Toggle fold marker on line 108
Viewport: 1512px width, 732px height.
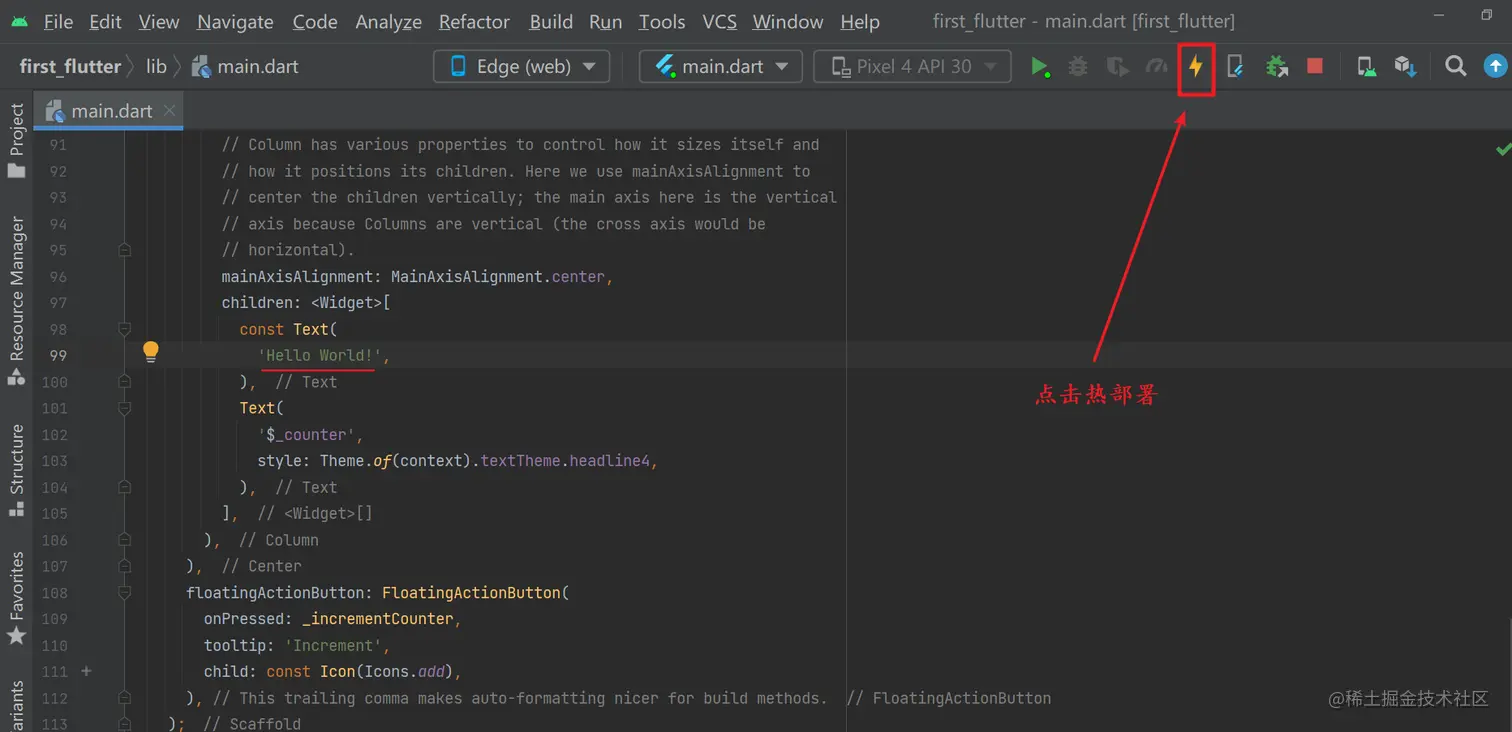point(124,593)
